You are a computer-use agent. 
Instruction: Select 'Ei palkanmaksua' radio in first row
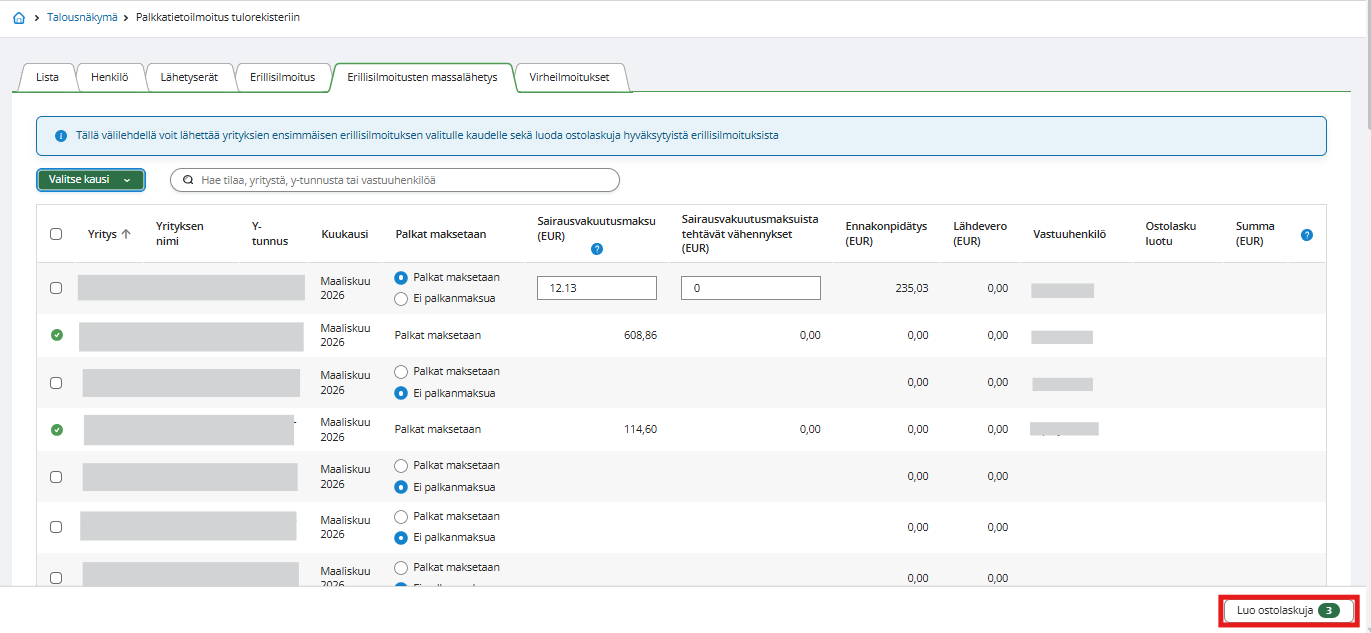pyautogui.click(x=402, y=298)
